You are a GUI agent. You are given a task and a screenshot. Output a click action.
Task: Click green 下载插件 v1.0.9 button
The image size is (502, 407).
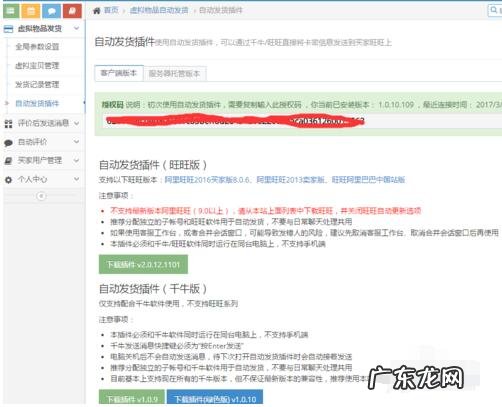[132, 398]
